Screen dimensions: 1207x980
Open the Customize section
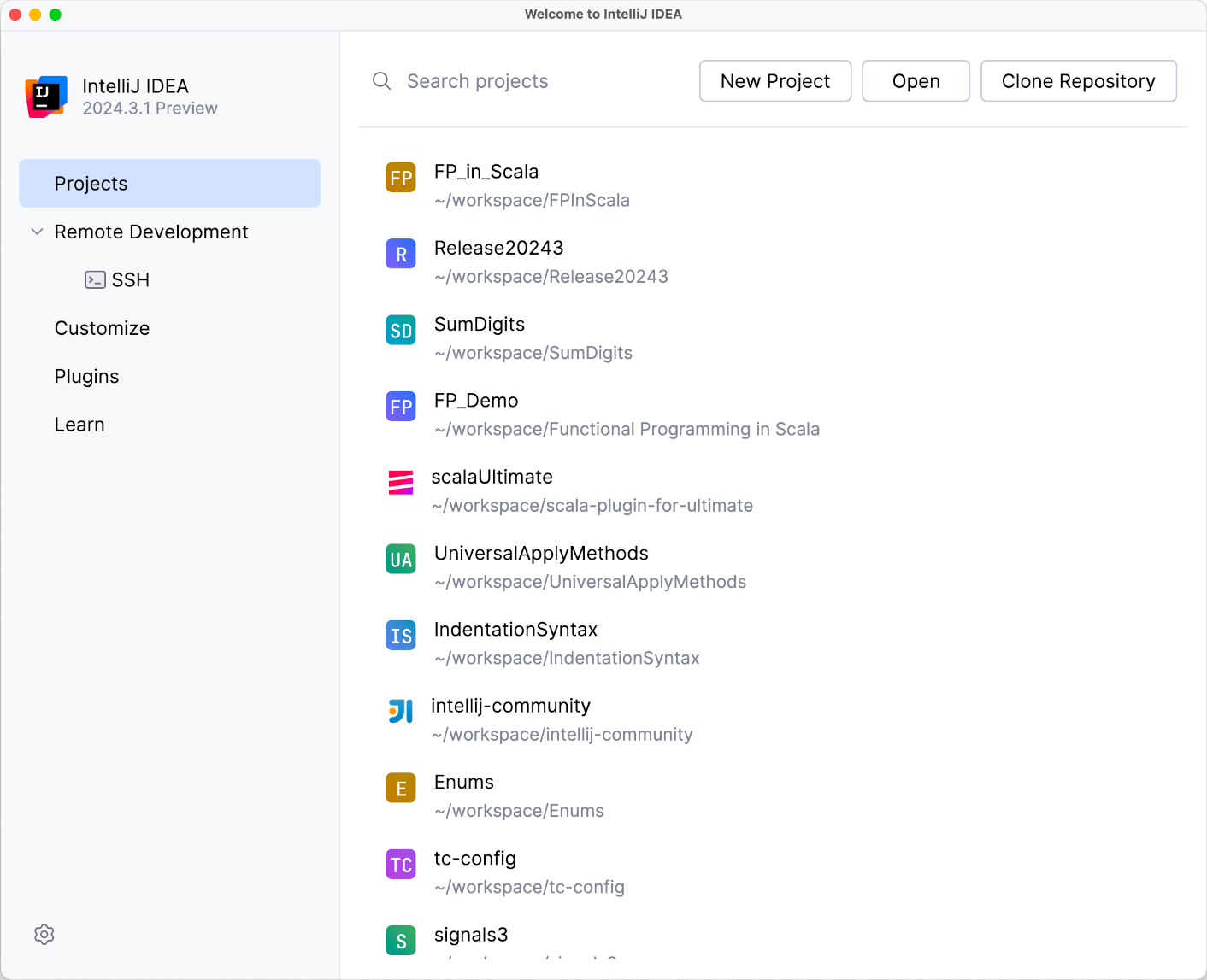point(102,328)
